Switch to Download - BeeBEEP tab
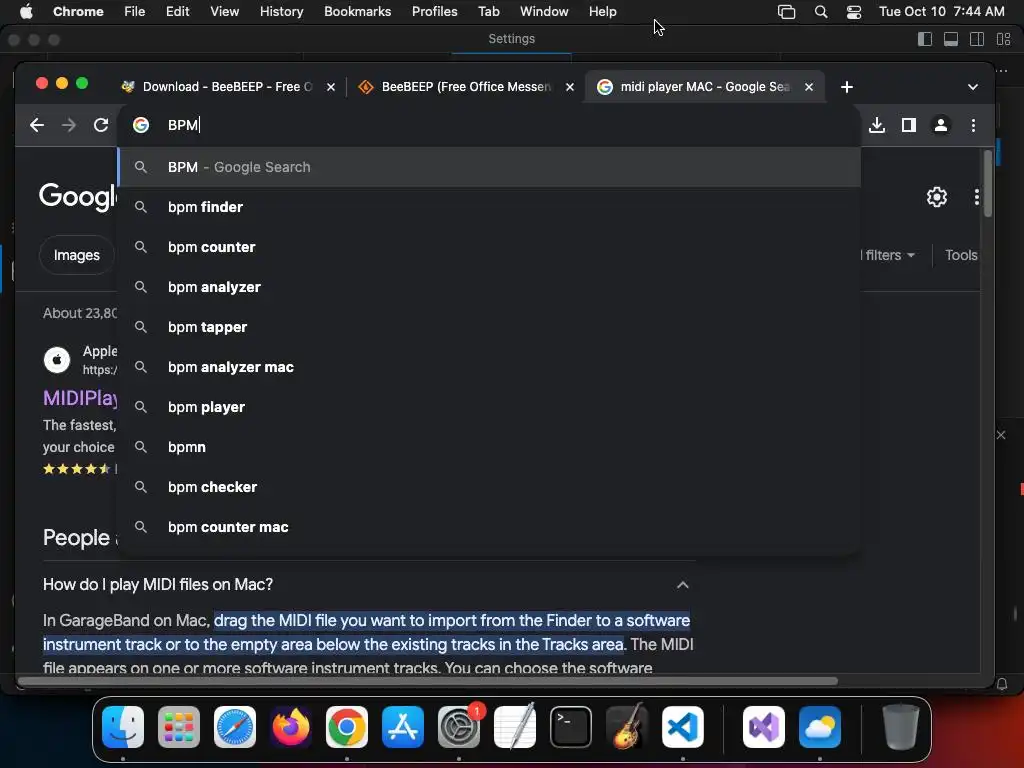 coord(227,87)
